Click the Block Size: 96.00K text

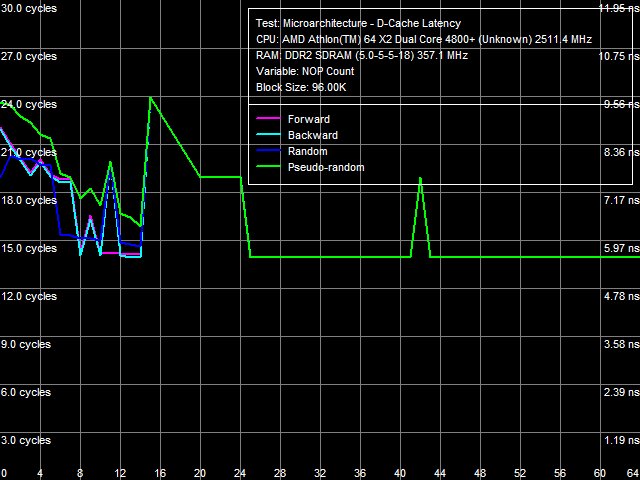click(301, 87)
